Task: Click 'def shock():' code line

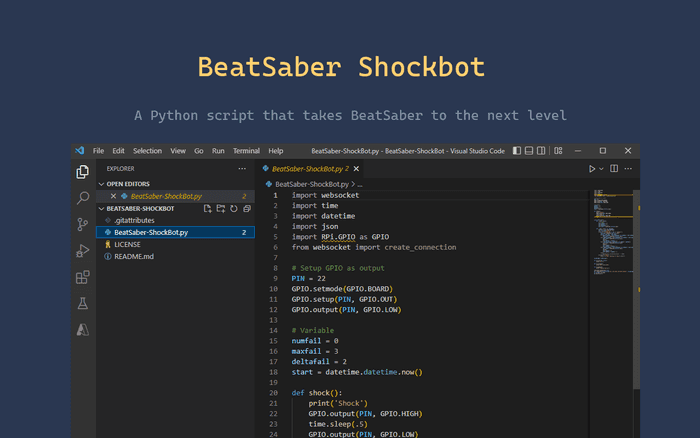Action: tap(317, 393)
